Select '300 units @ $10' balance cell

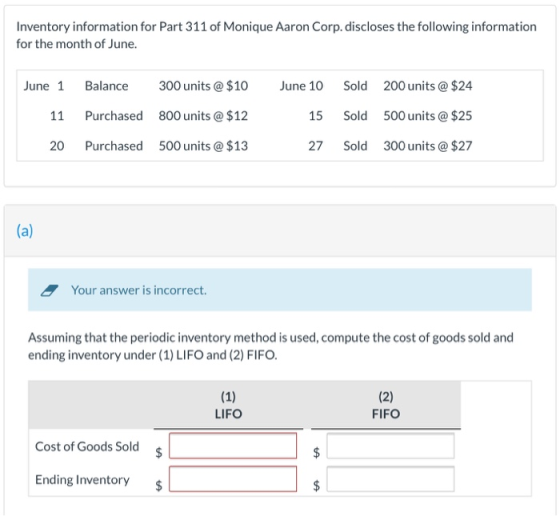(203, 86)
